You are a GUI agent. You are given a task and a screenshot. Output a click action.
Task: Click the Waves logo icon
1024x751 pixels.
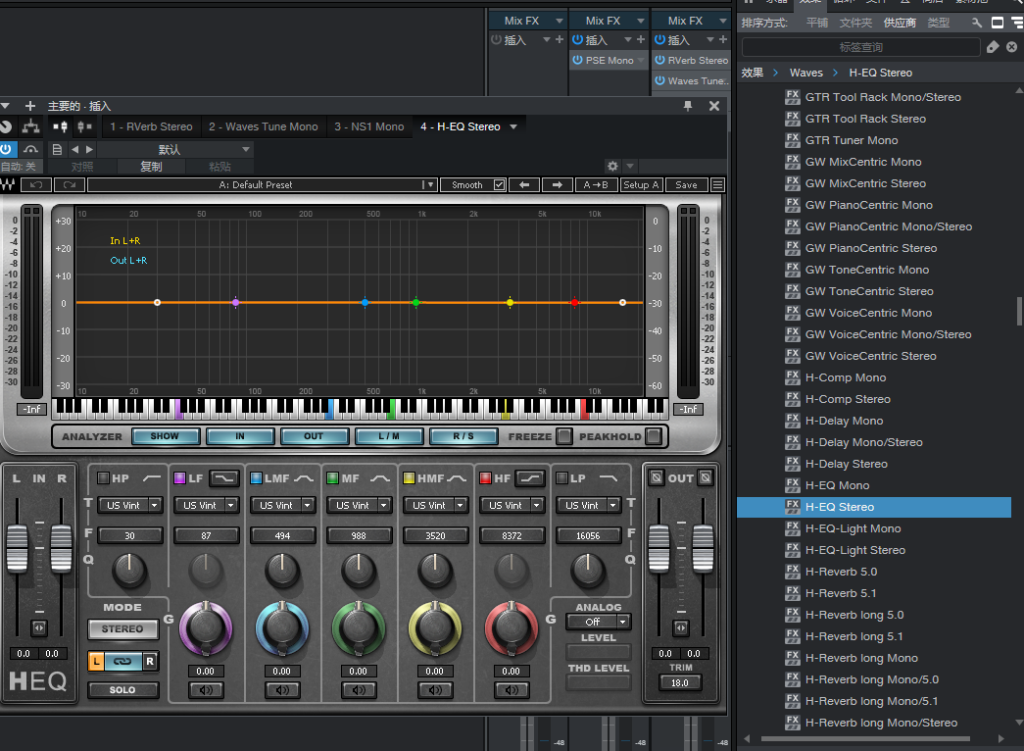(x=7, y=185)
